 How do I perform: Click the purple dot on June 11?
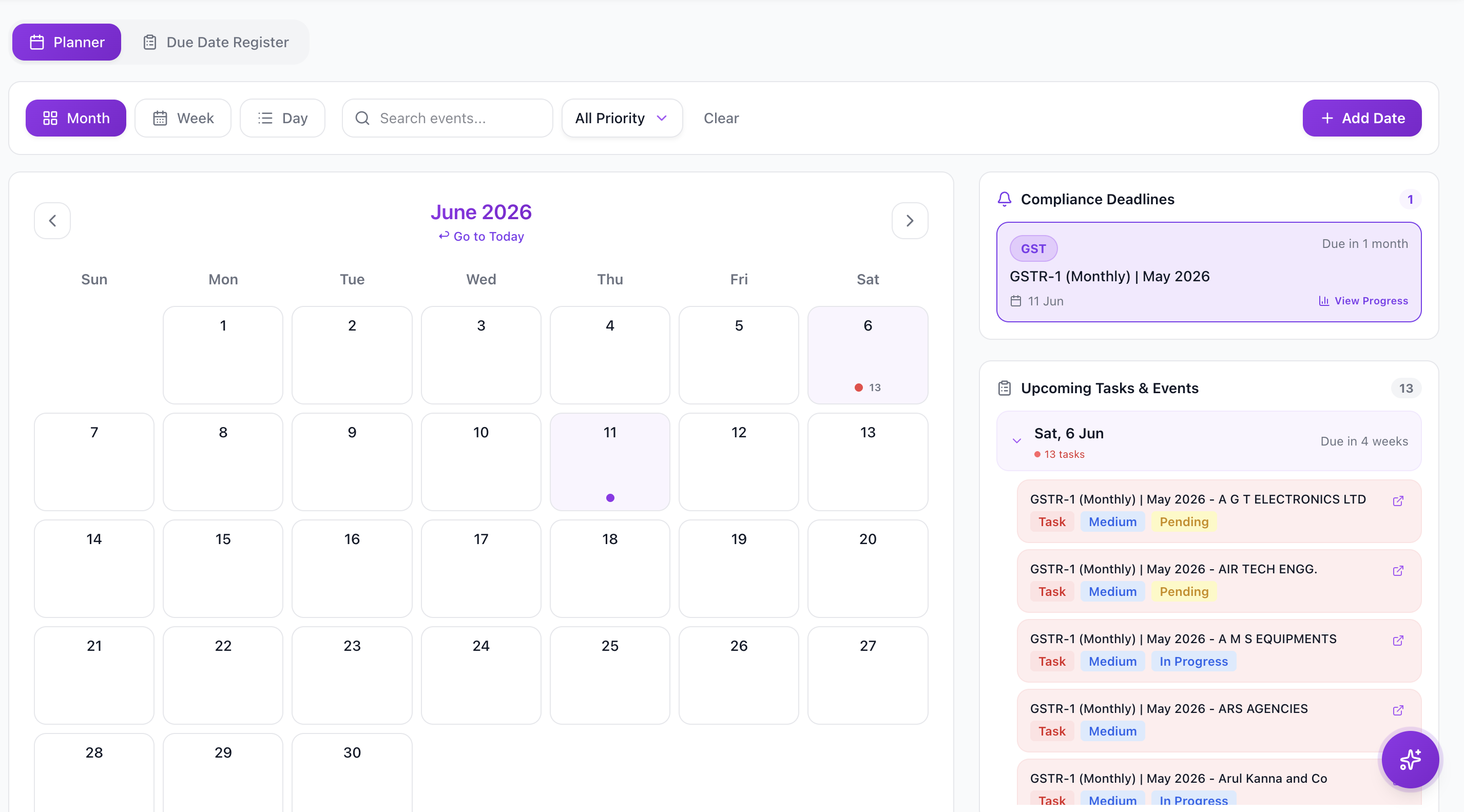pyautogui.click(x=610, y=498)
